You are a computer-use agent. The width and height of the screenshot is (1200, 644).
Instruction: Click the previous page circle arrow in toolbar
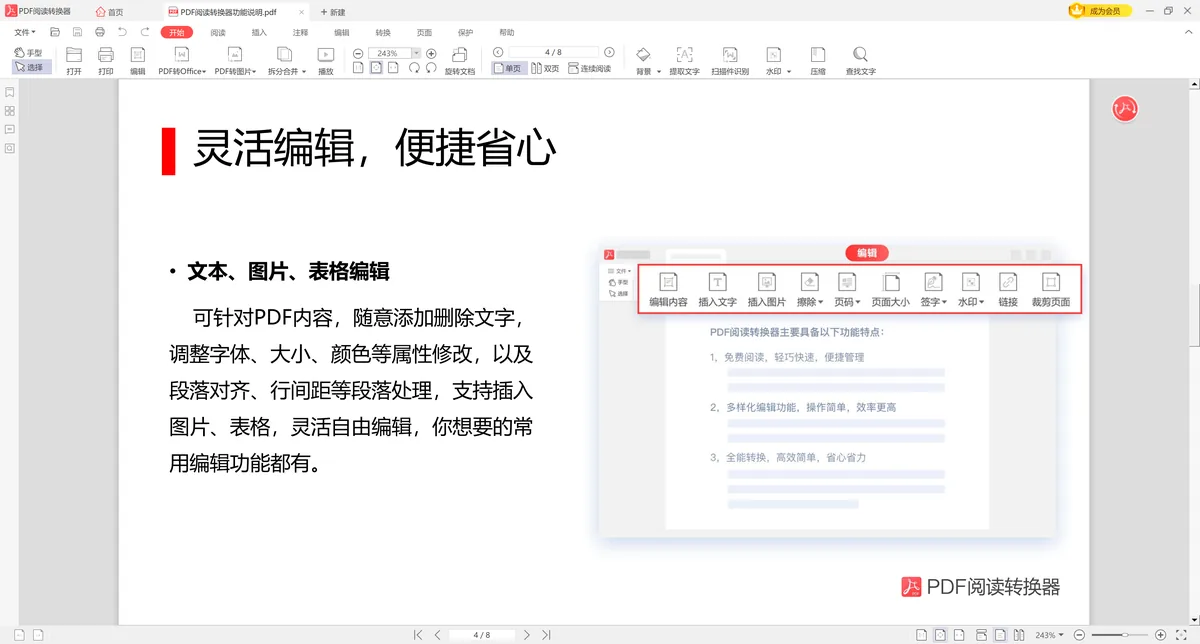click(498, 52)
